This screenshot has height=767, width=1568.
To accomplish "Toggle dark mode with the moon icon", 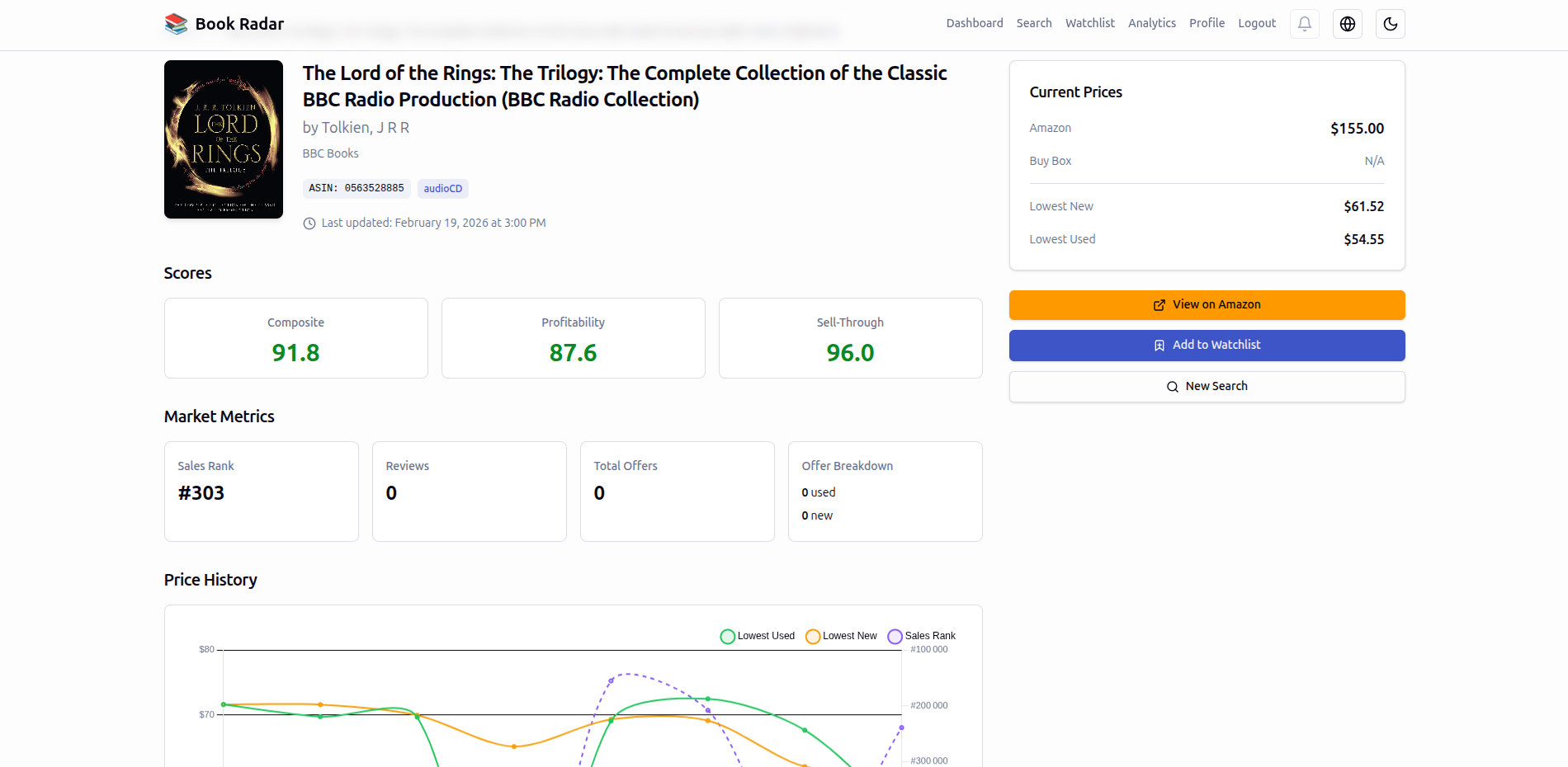I will (1390, 23).
